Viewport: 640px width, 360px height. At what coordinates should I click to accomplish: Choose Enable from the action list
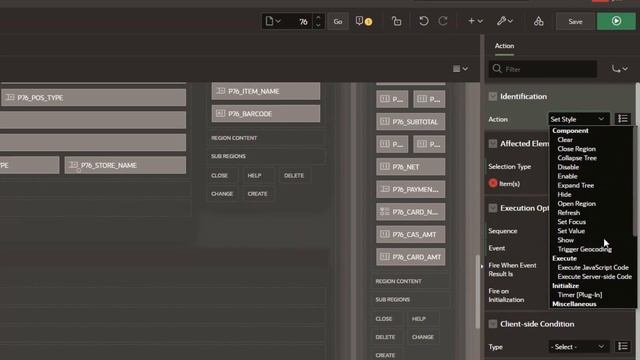(x=567, y=176)
